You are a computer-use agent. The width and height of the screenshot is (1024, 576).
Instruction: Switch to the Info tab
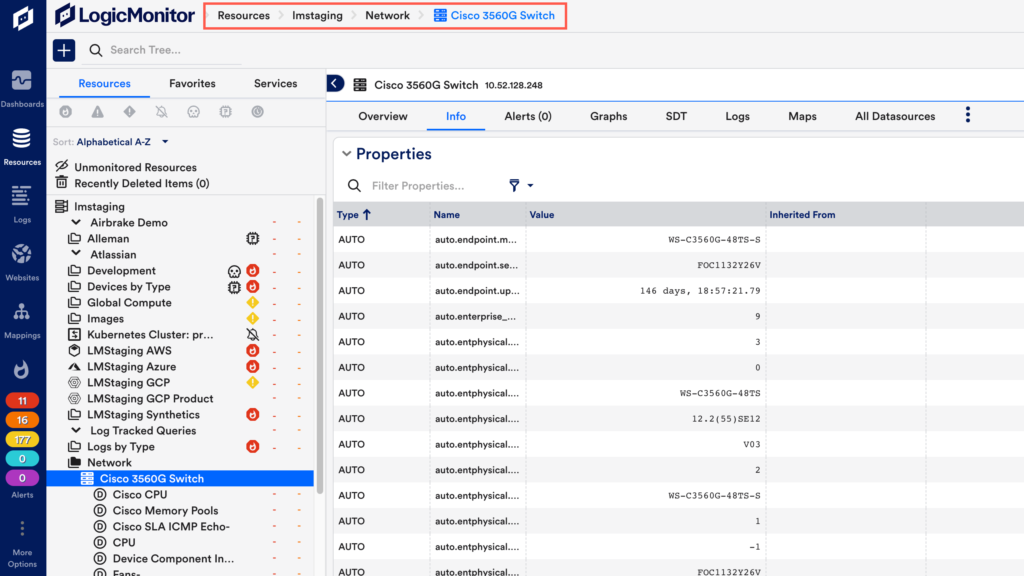point(456,116)
